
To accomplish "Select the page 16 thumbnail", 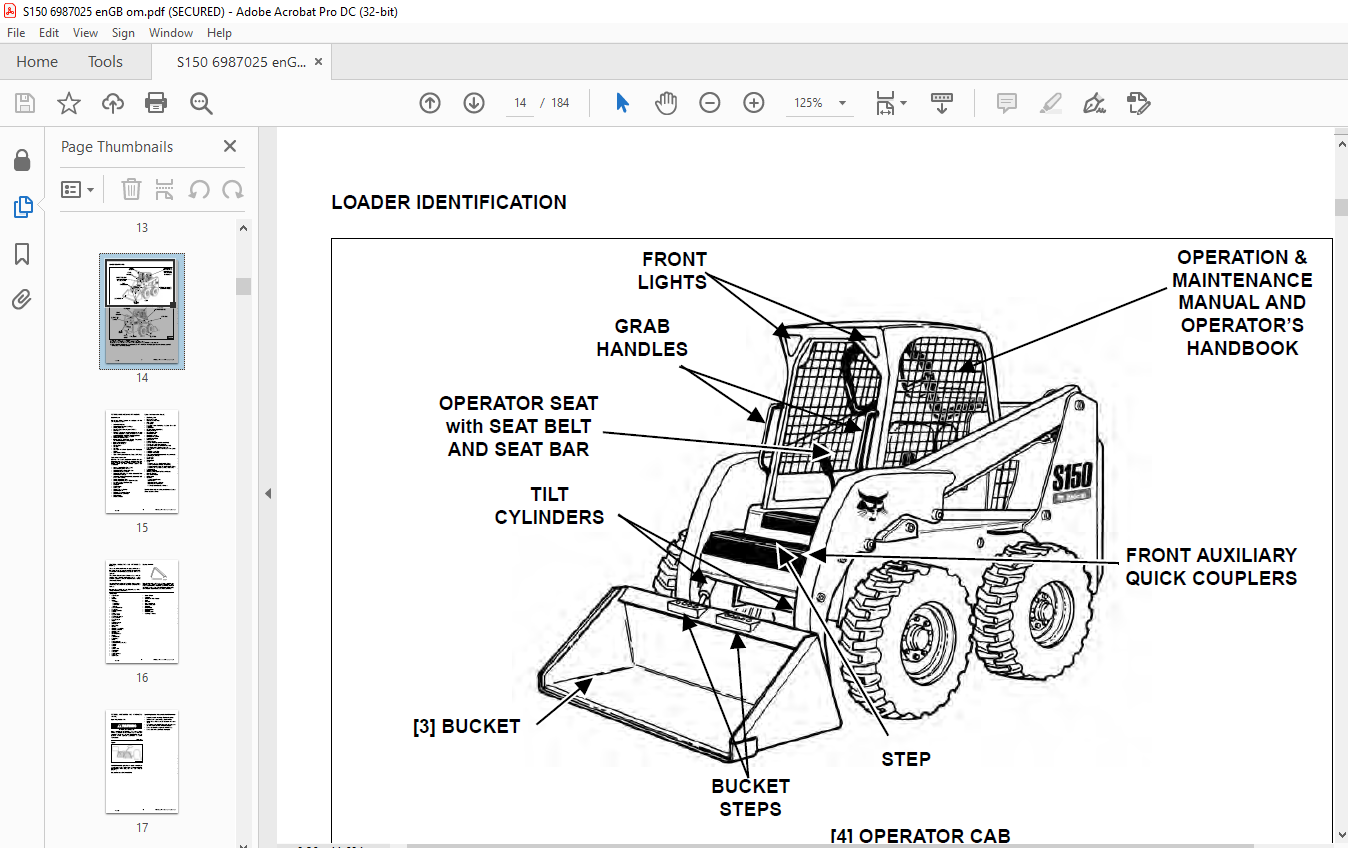I will [142, 611].
